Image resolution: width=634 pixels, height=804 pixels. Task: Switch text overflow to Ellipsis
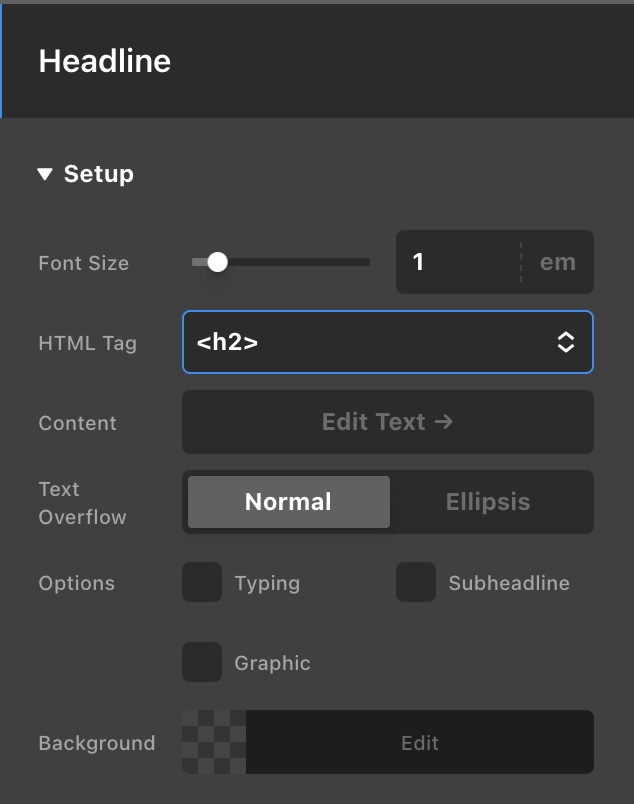coord(488,502)
